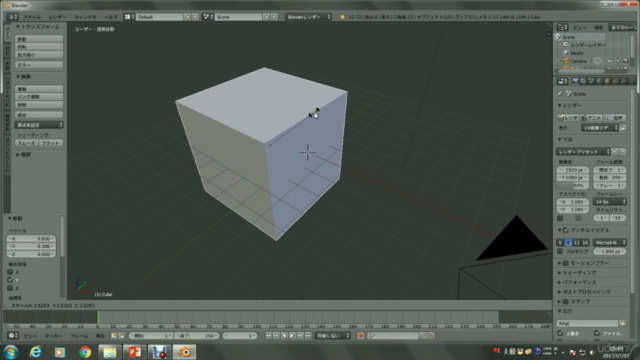Select anti-aliasing sample 16
The height and width of the screenshot is (360, 640).
(585, 242)
